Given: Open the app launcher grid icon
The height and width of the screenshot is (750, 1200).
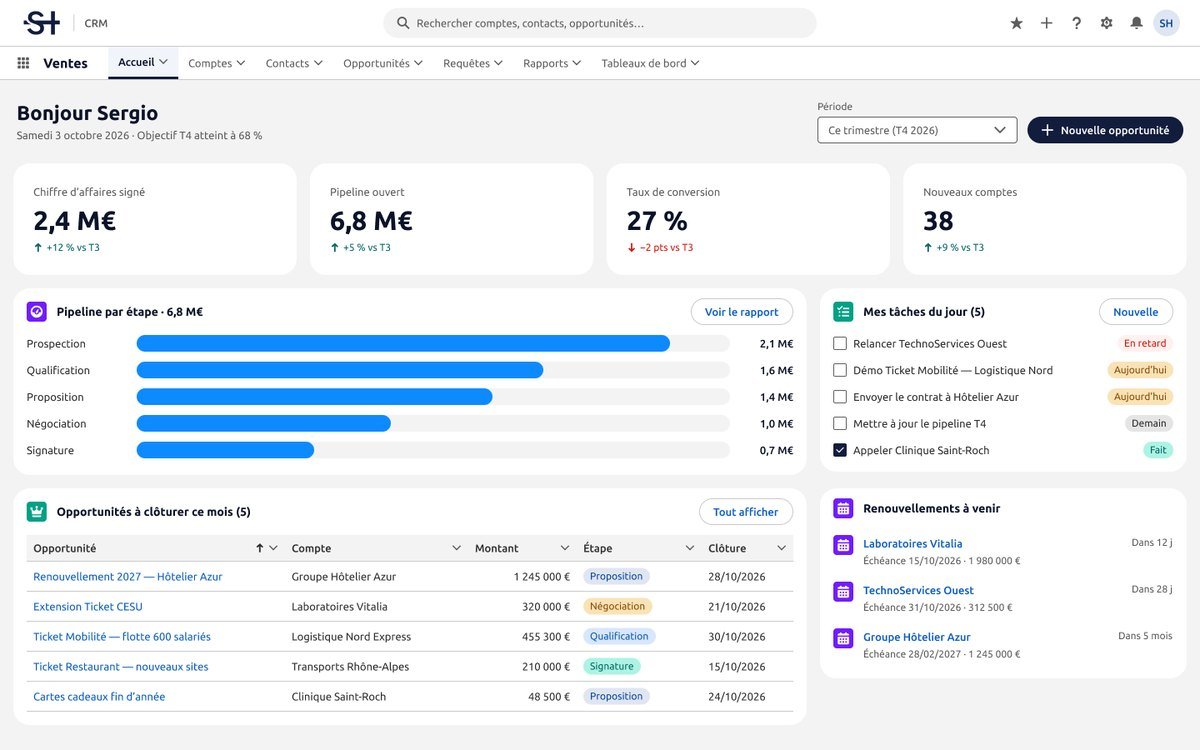Looking at the screenshot, I should (x=23, y=63).
